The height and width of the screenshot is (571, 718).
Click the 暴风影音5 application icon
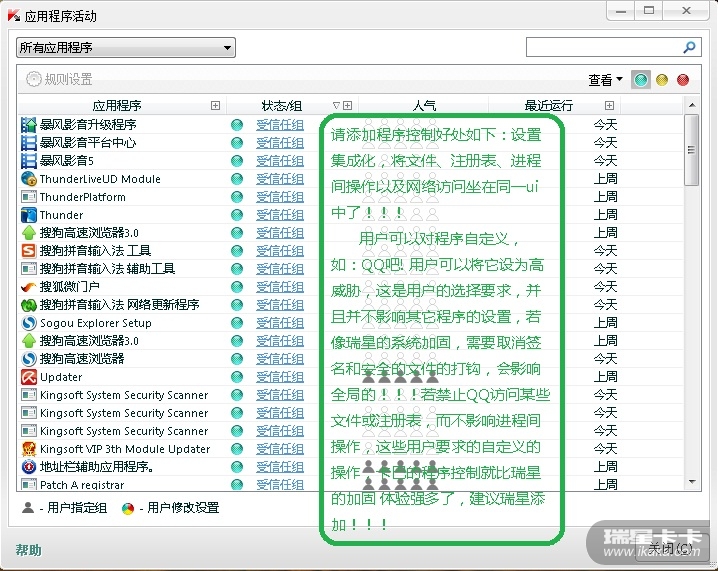(x=28, y=161)
